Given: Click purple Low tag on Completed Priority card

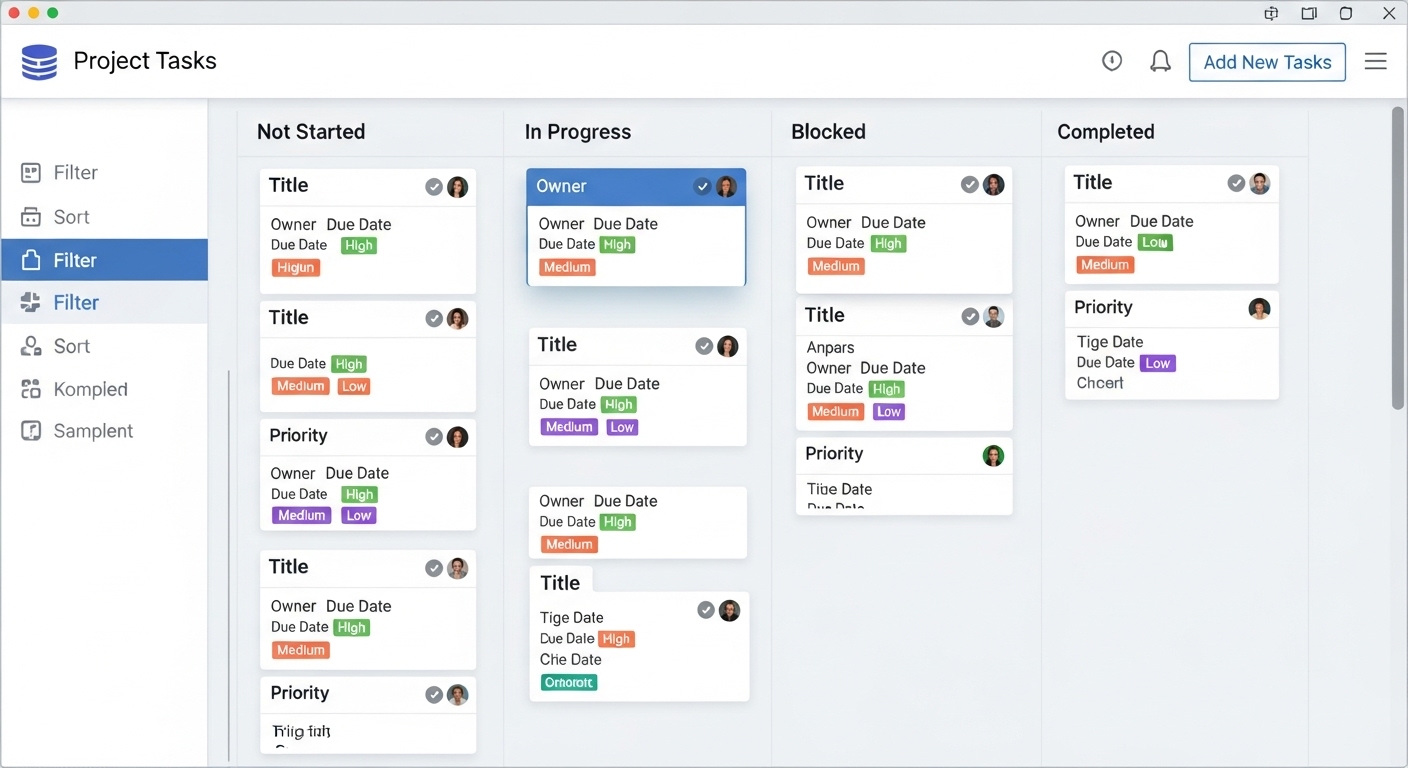Looking at the screenshot, I should (x=1157, y=363).
